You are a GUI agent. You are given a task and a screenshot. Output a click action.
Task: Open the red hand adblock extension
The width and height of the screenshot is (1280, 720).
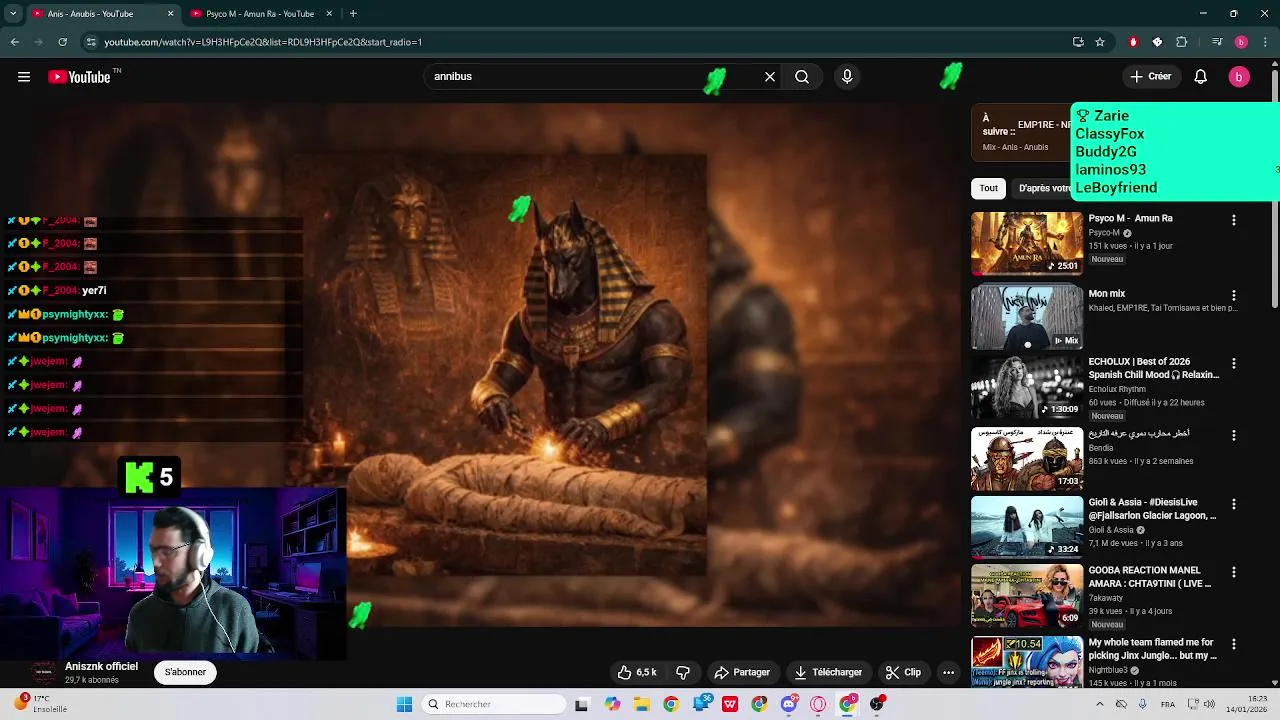click(x=1133, y=42)
